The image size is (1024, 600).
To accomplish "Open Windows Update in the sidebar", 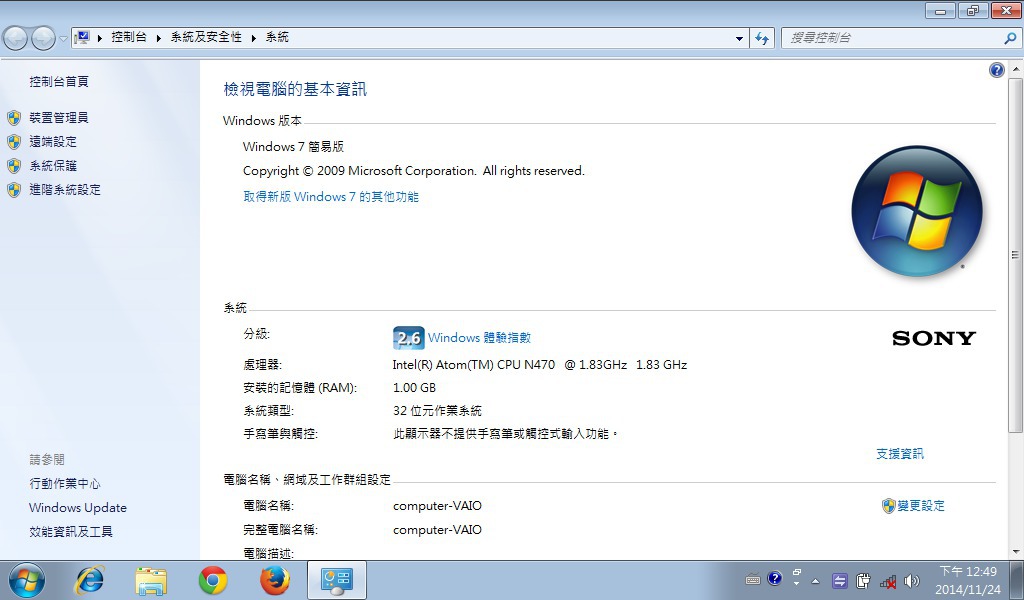I will click(78, 508).
